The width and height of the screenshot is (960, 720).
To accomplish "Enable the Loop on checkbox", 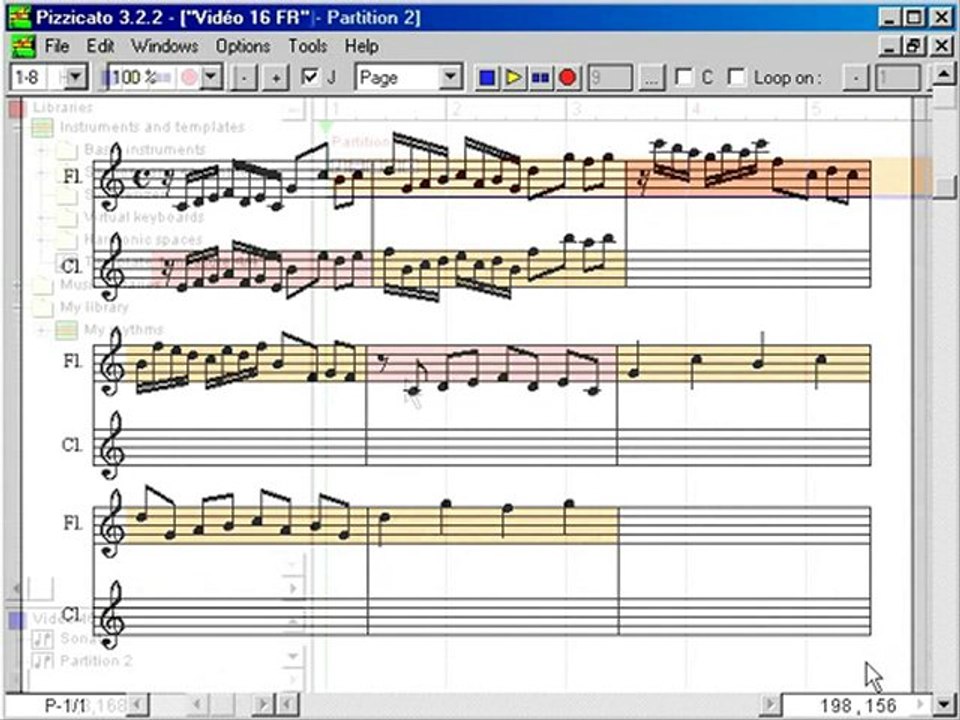I will click(737, 77).
